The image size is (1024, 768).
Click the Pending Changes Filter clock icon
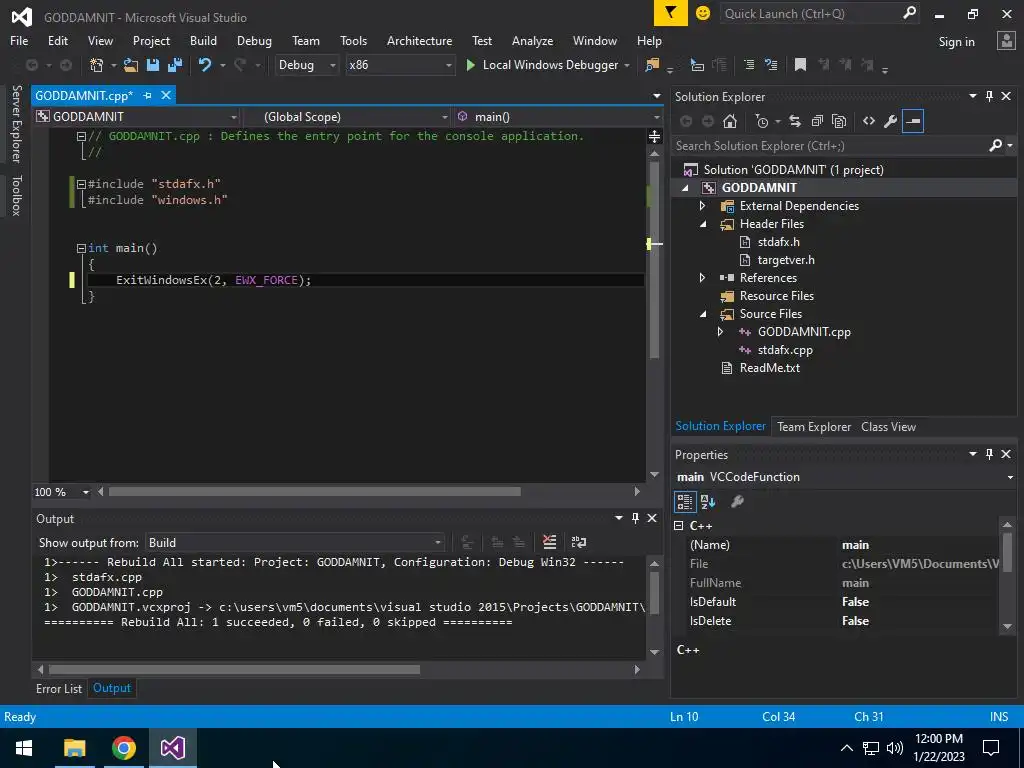(x=762, y=121)
